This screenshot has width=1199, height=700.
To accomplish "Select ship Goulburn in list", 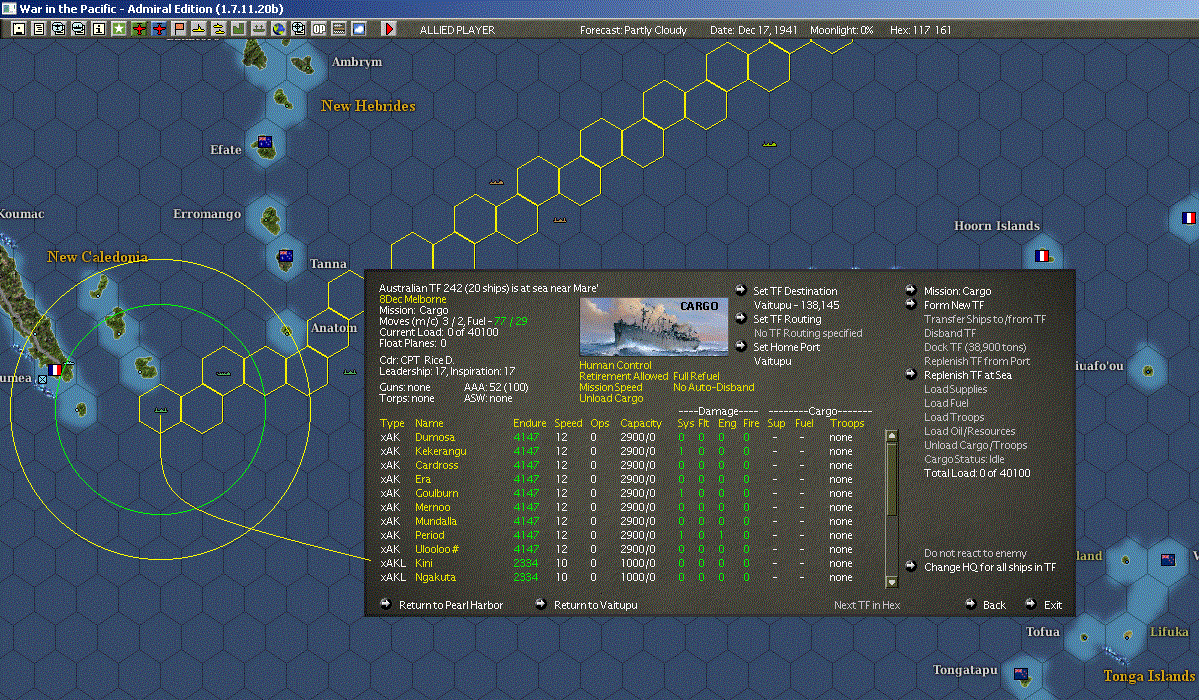I will click(x=437, y=493).
